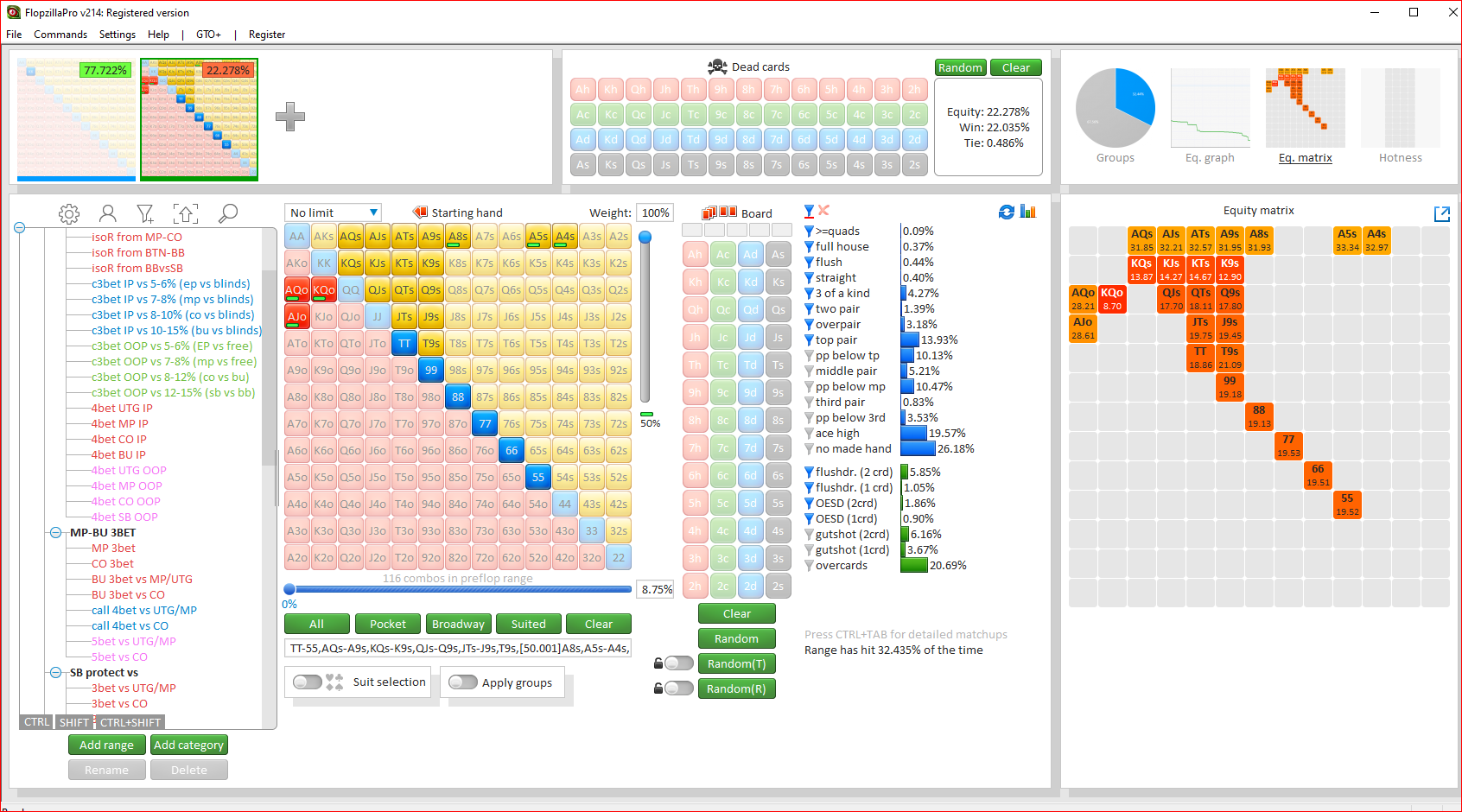The image size is (1462, 812).
Task: Open the Register menu item
Action: 267,35
